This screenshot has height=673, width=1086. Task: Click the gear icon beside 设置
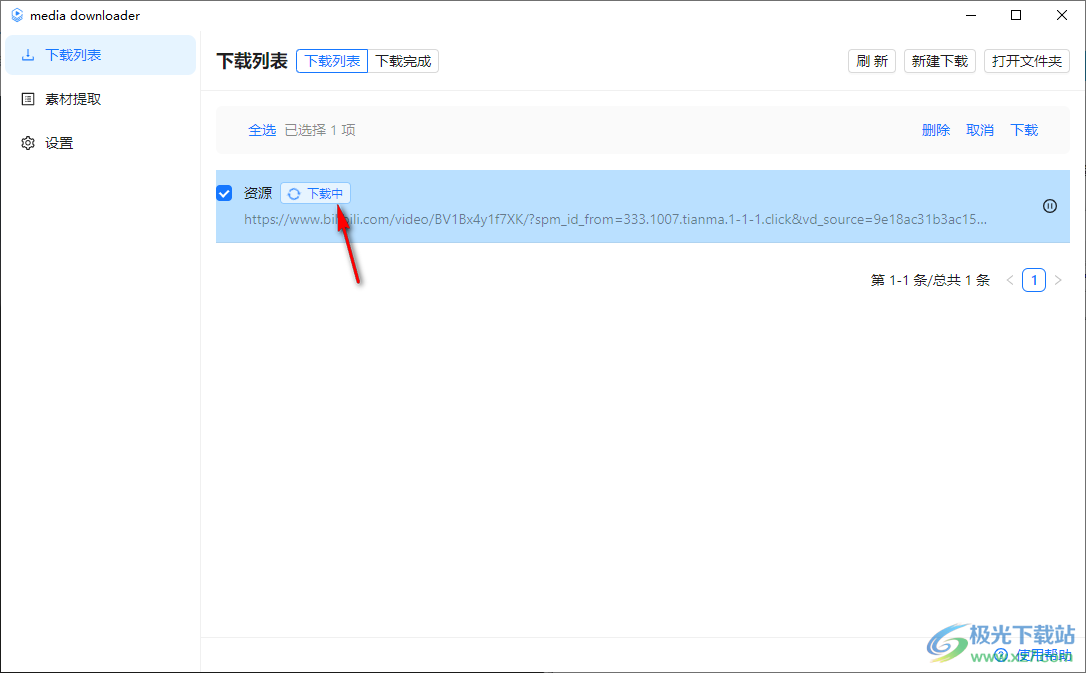coord(28,143)
